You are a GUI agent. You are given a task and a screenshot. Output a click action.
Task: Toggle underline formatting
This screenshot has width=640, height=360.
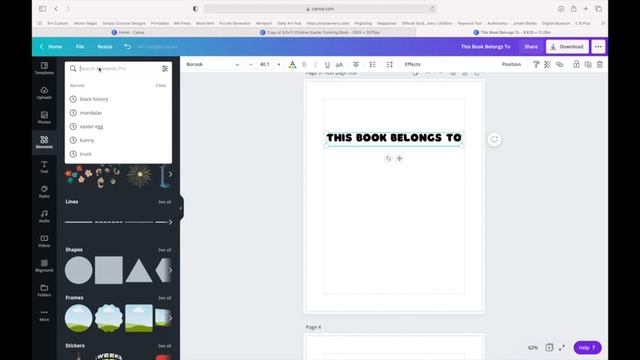point(327,64)
